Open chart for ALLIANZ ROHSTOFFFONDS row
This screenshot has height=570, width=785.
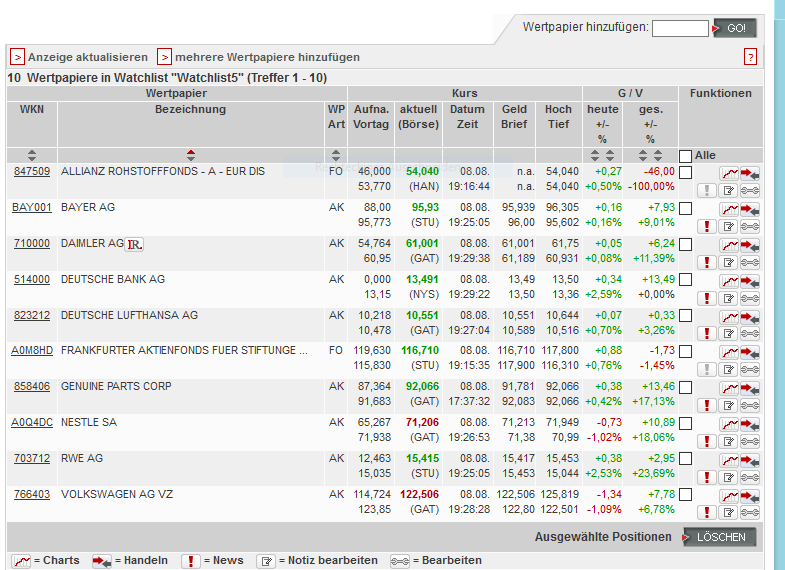pyautogui.click(x=729, y=173)
